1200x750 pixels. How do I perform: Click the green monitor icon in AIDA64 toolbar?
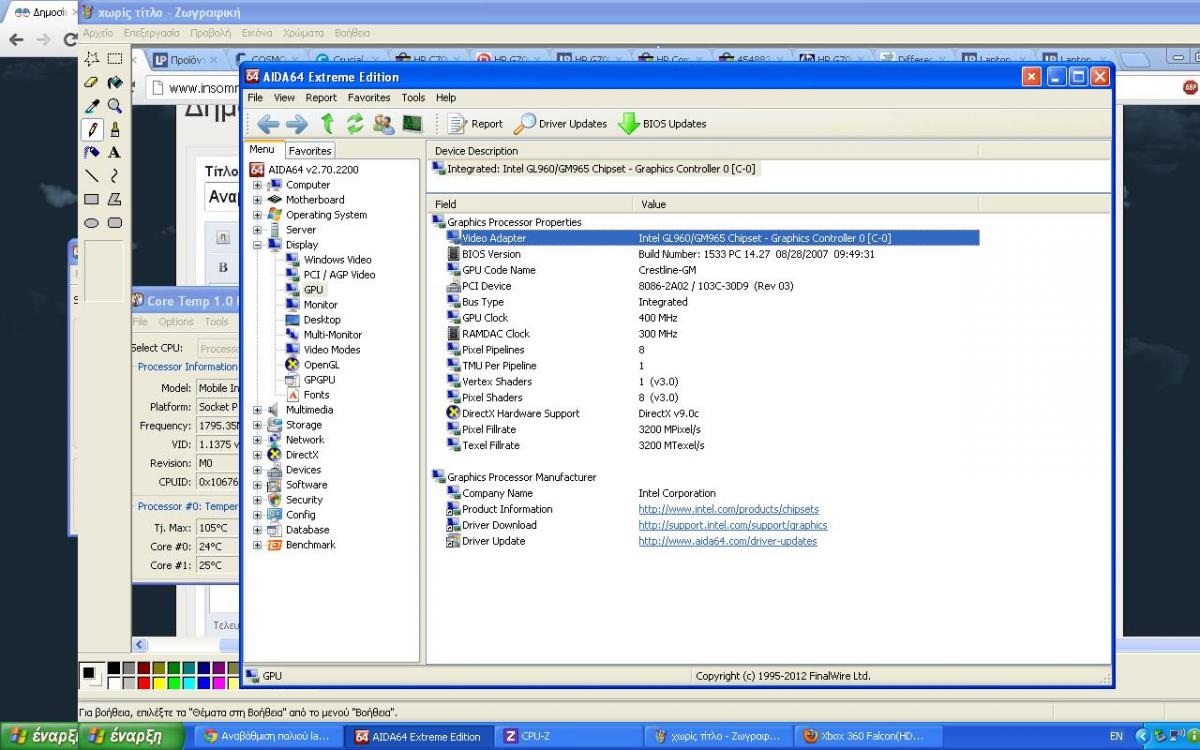click(412, 124)
